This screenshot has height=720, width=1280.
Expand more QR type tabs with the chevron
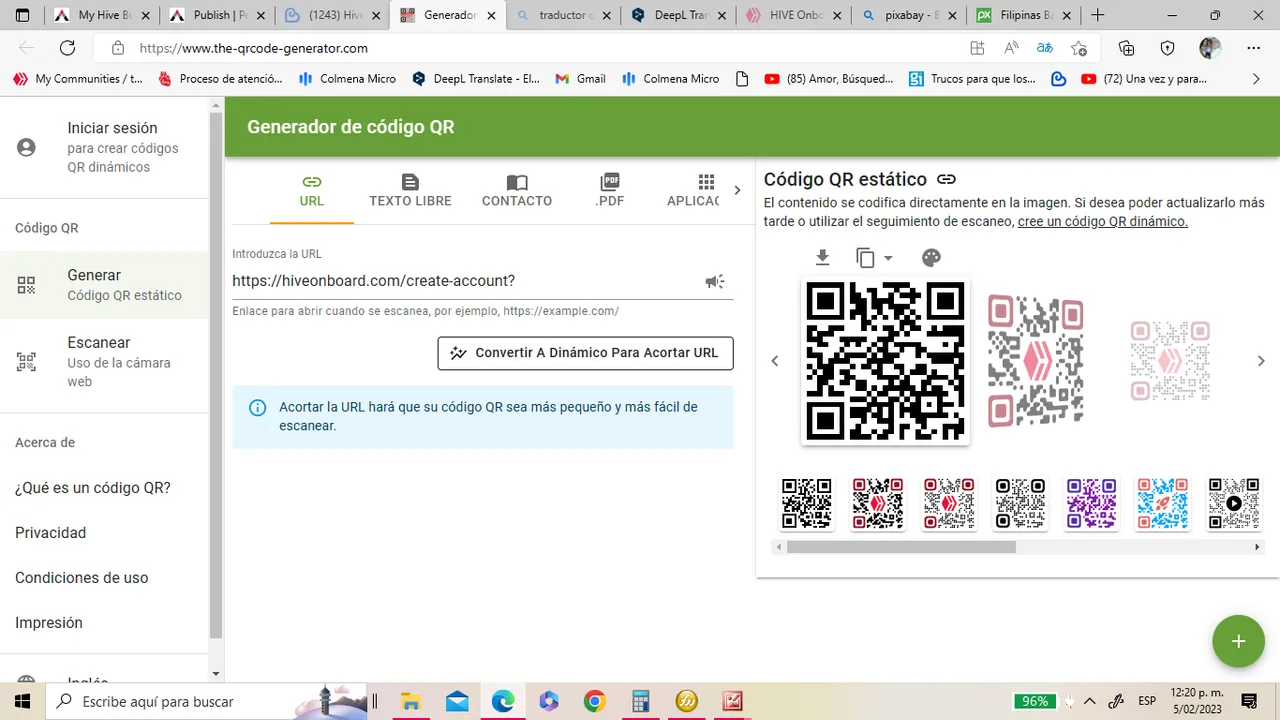(x=737, y=190)
